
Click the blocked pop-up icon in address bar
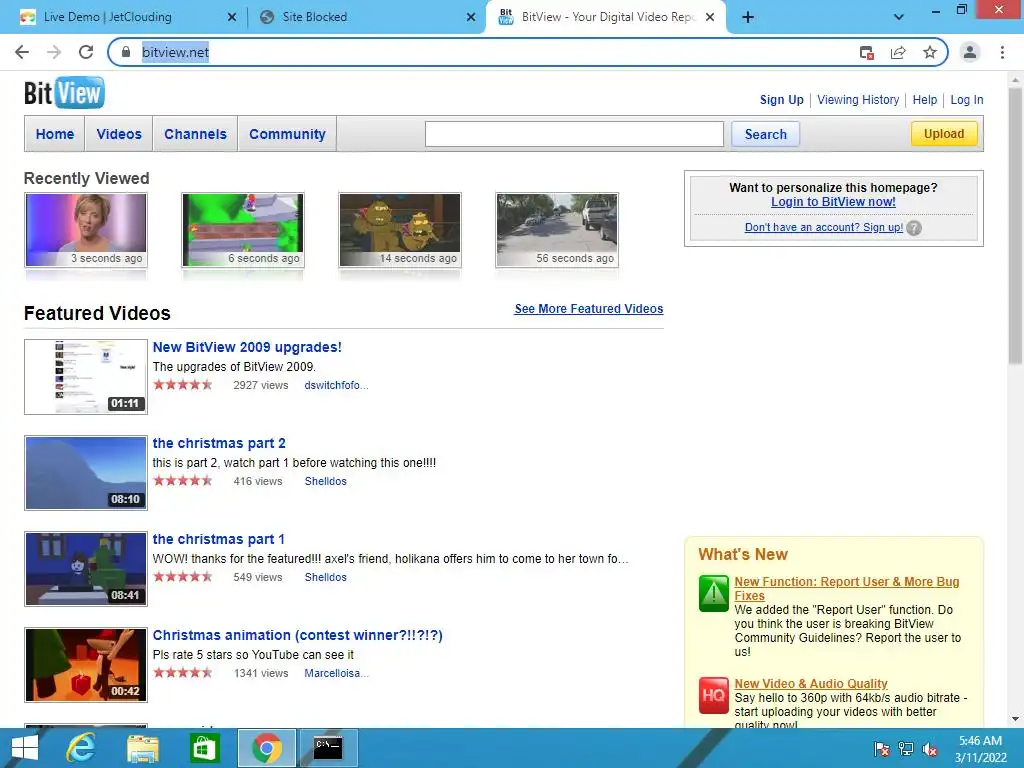tap(867, 52)
